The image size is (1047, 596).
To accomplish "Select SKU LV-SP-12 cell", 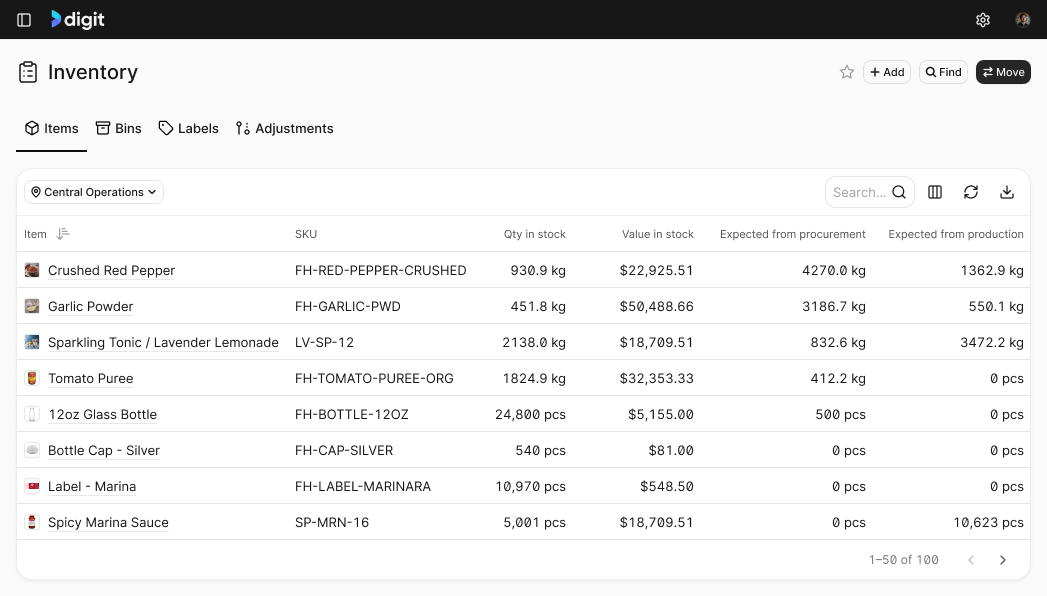I will [325, 342].
